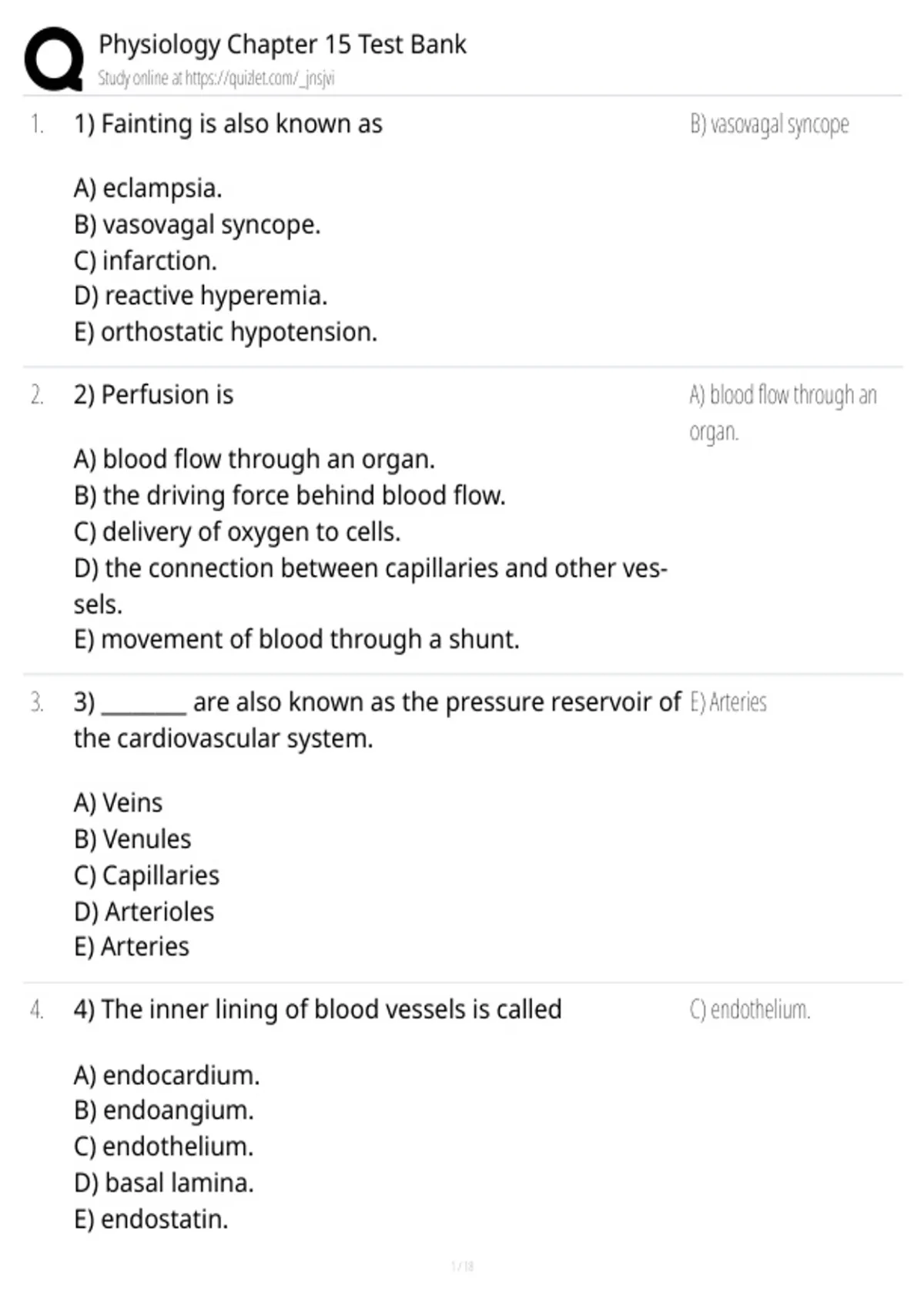Select A) blood flow through an organ option
This screenshot has height=1309, width=924.
point(254,459)
